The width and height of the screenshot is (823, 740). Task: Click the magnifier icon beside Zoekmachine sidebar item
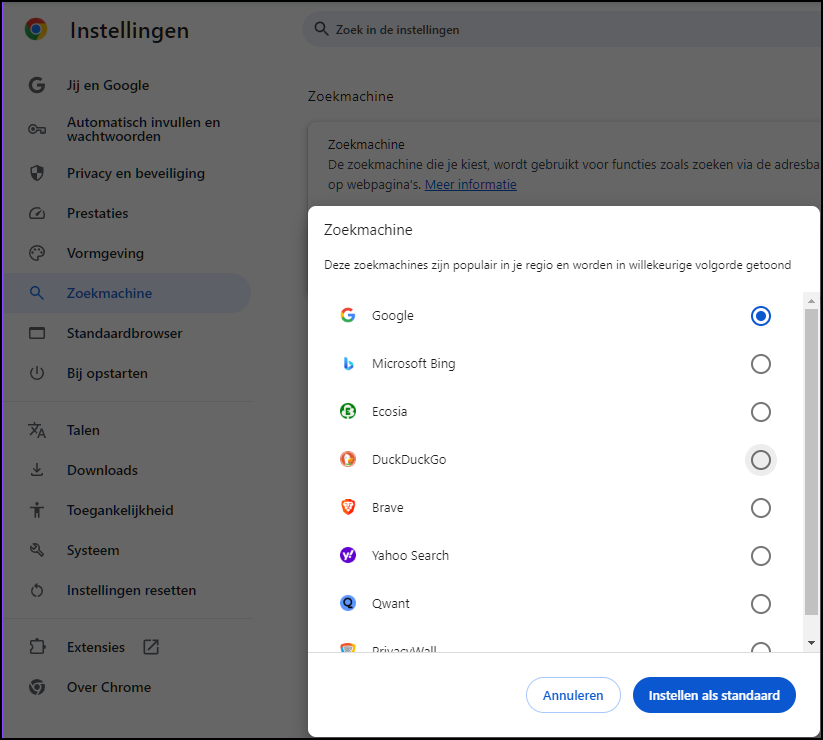point(37,293)
